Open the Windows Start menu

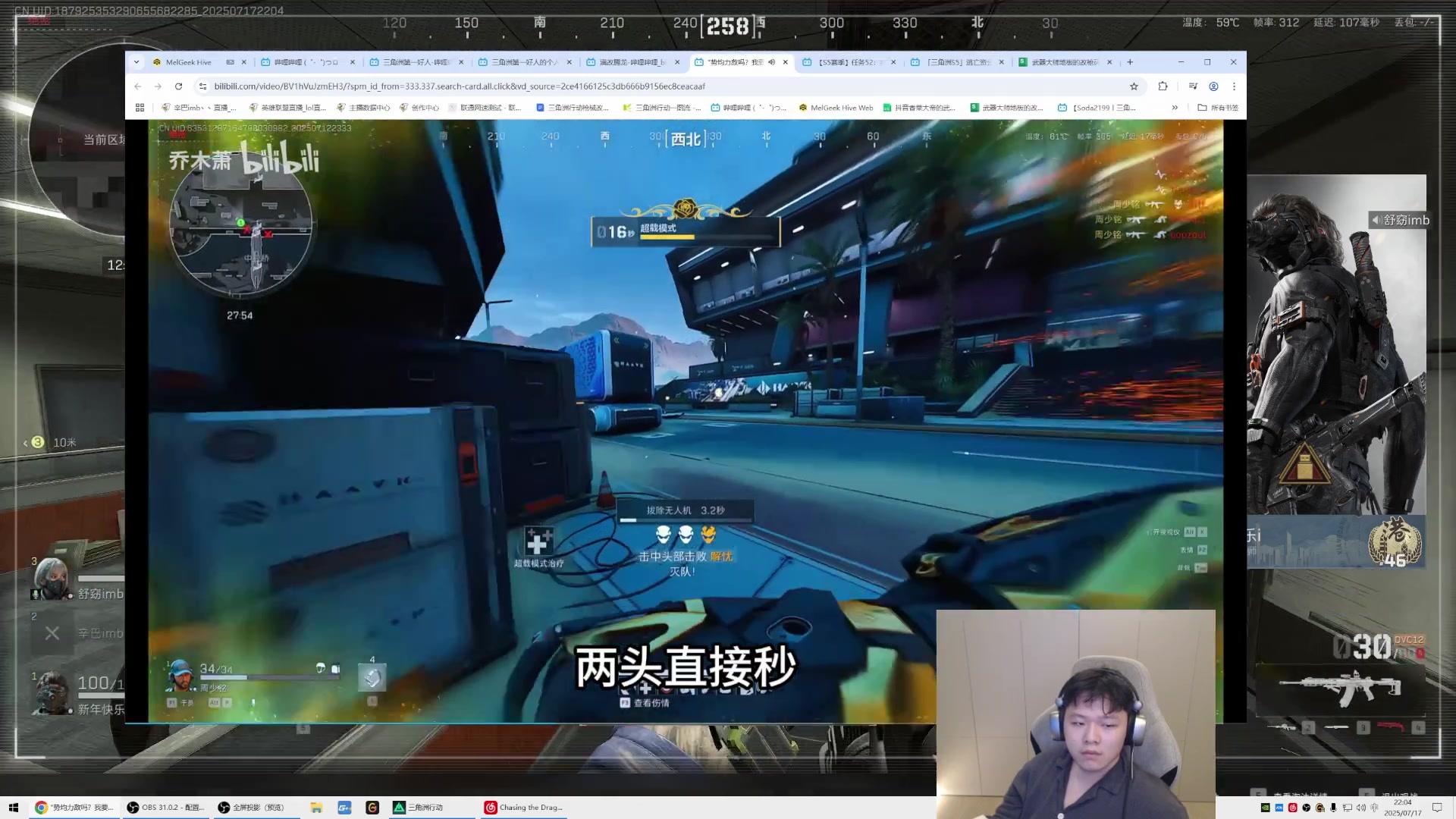coord(13,808)
